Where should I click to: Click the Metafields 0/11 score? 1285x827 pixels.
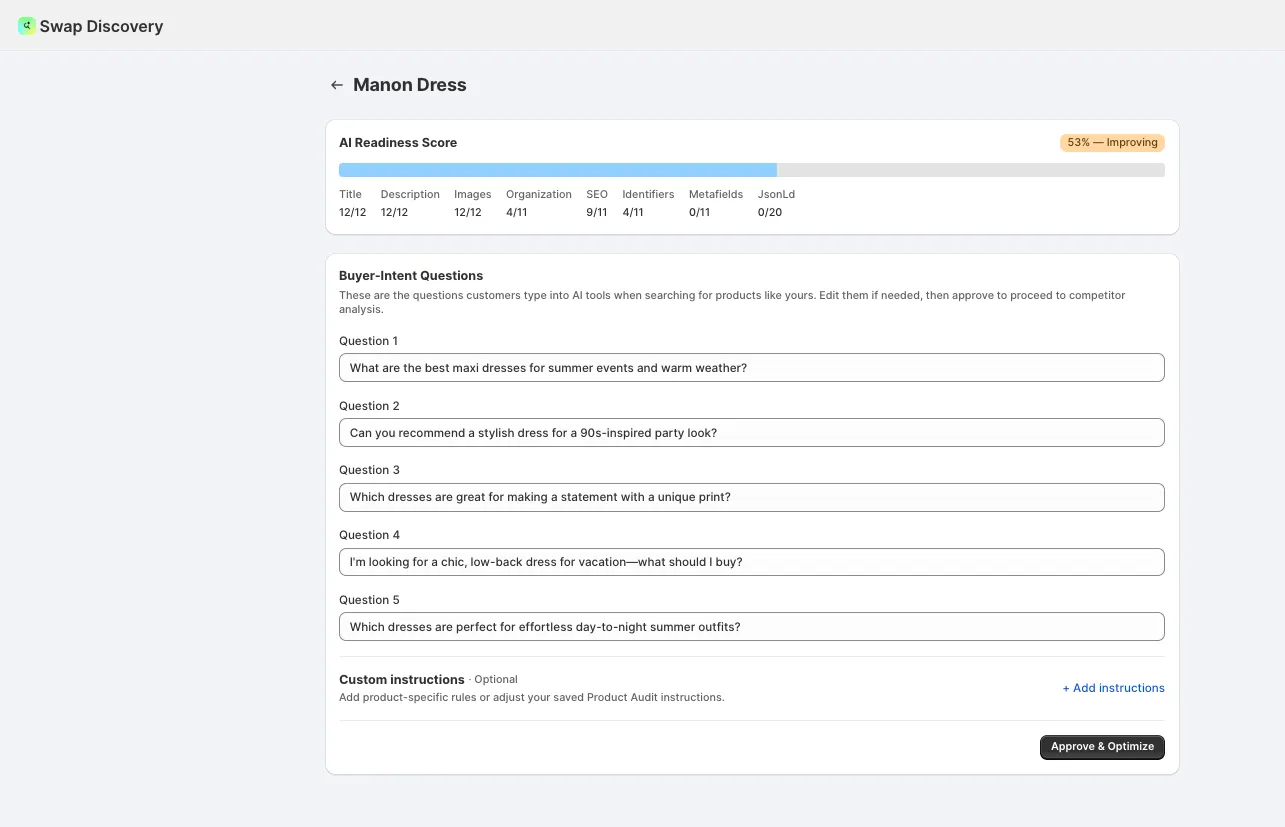point(716,203)
